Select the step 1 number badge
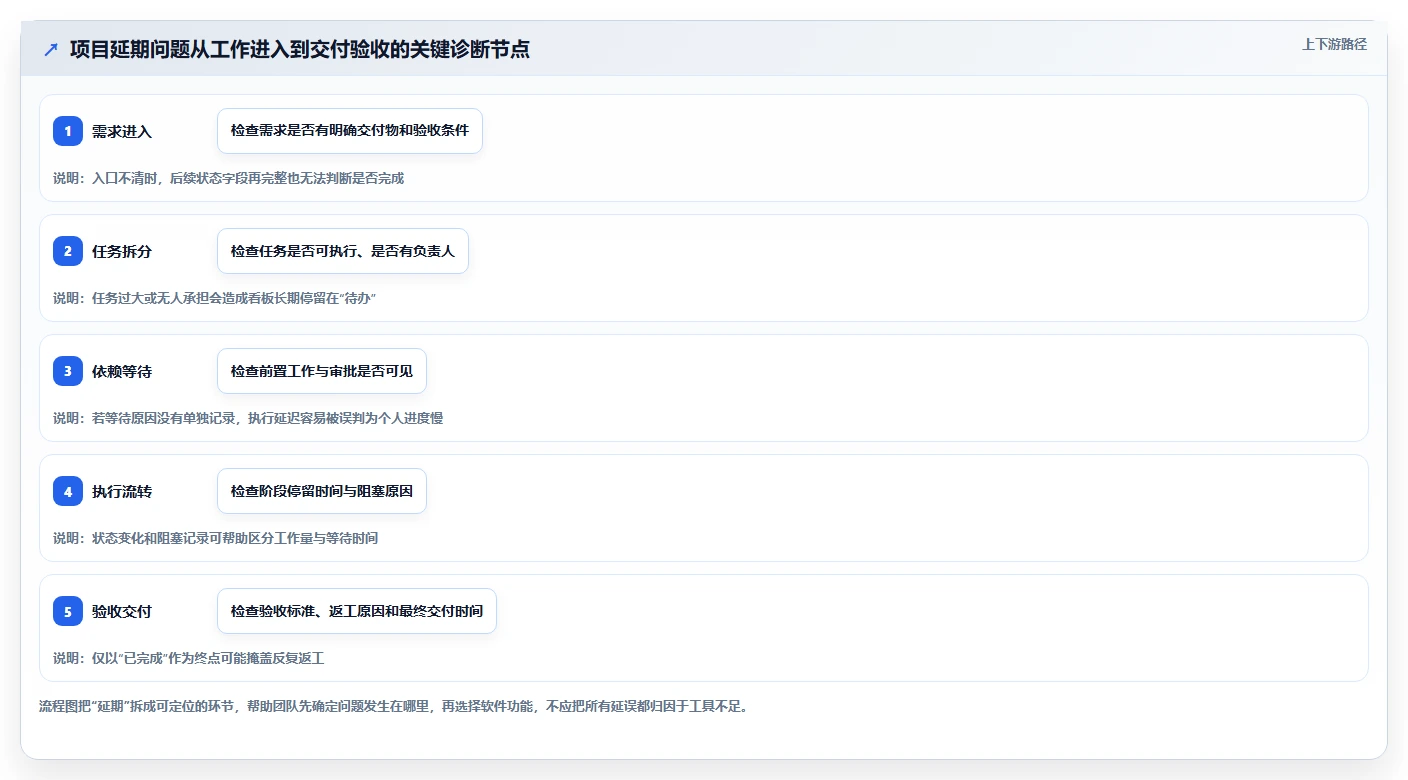The image size is (1408, 780). click(68, 131)
